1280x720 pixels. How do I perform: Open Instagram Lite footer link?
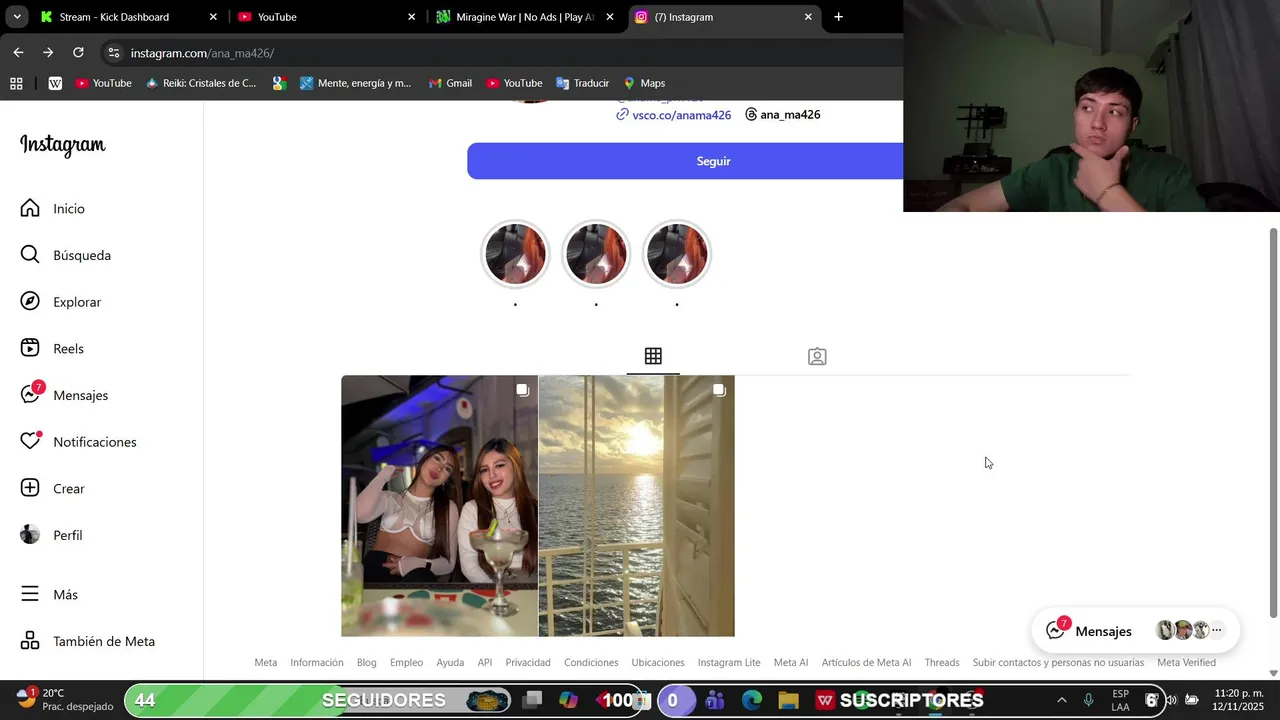point(729,662)
